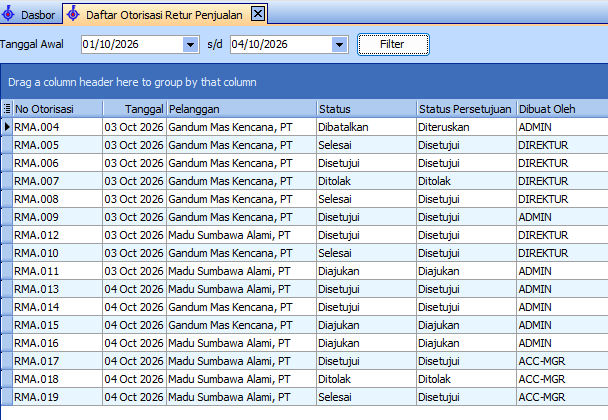608x420 pixels.
Task: Click the Diteruskan approval status cell
Action: click(x=466, y=127)
